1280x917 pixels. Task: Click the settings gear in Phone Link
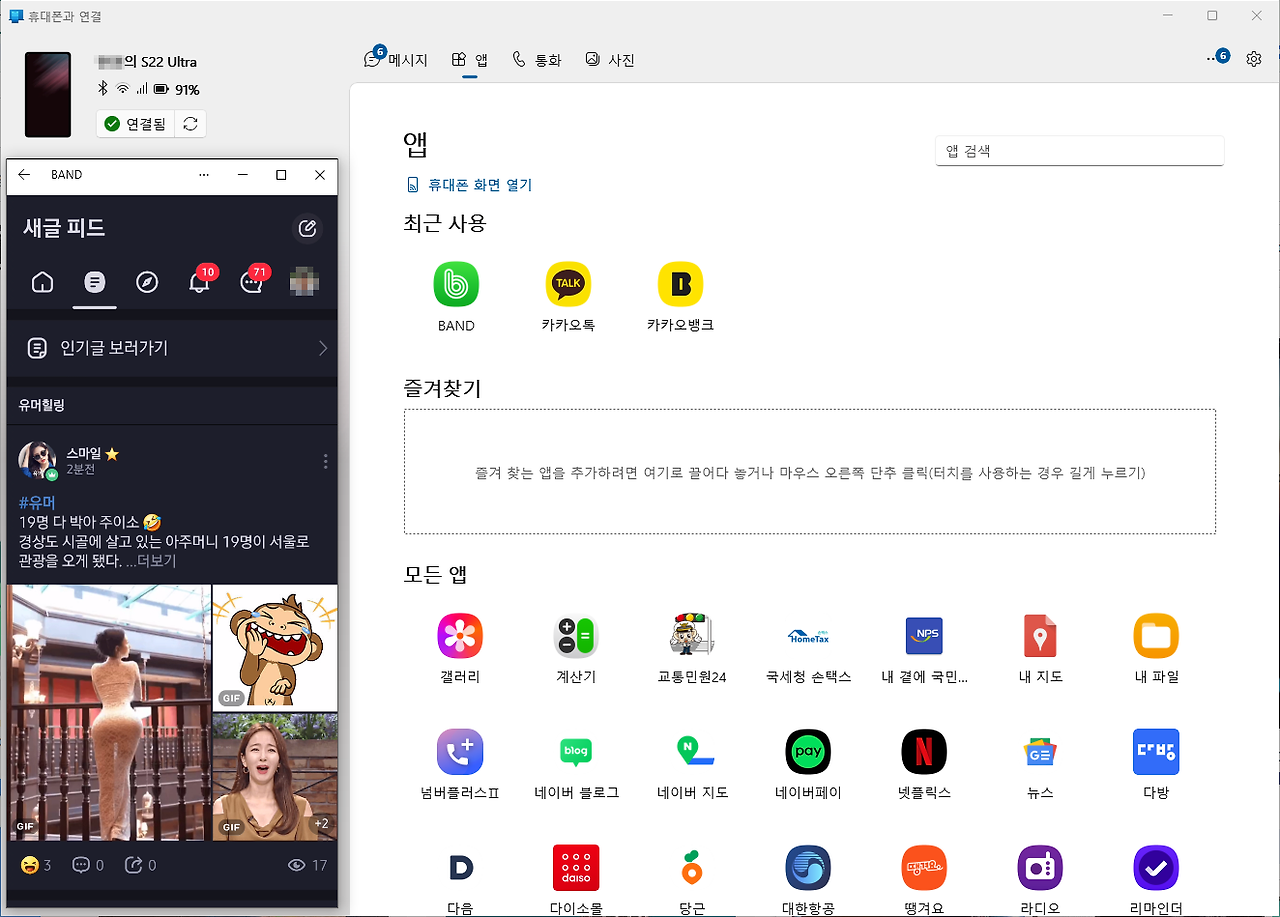coord(1254,60)
